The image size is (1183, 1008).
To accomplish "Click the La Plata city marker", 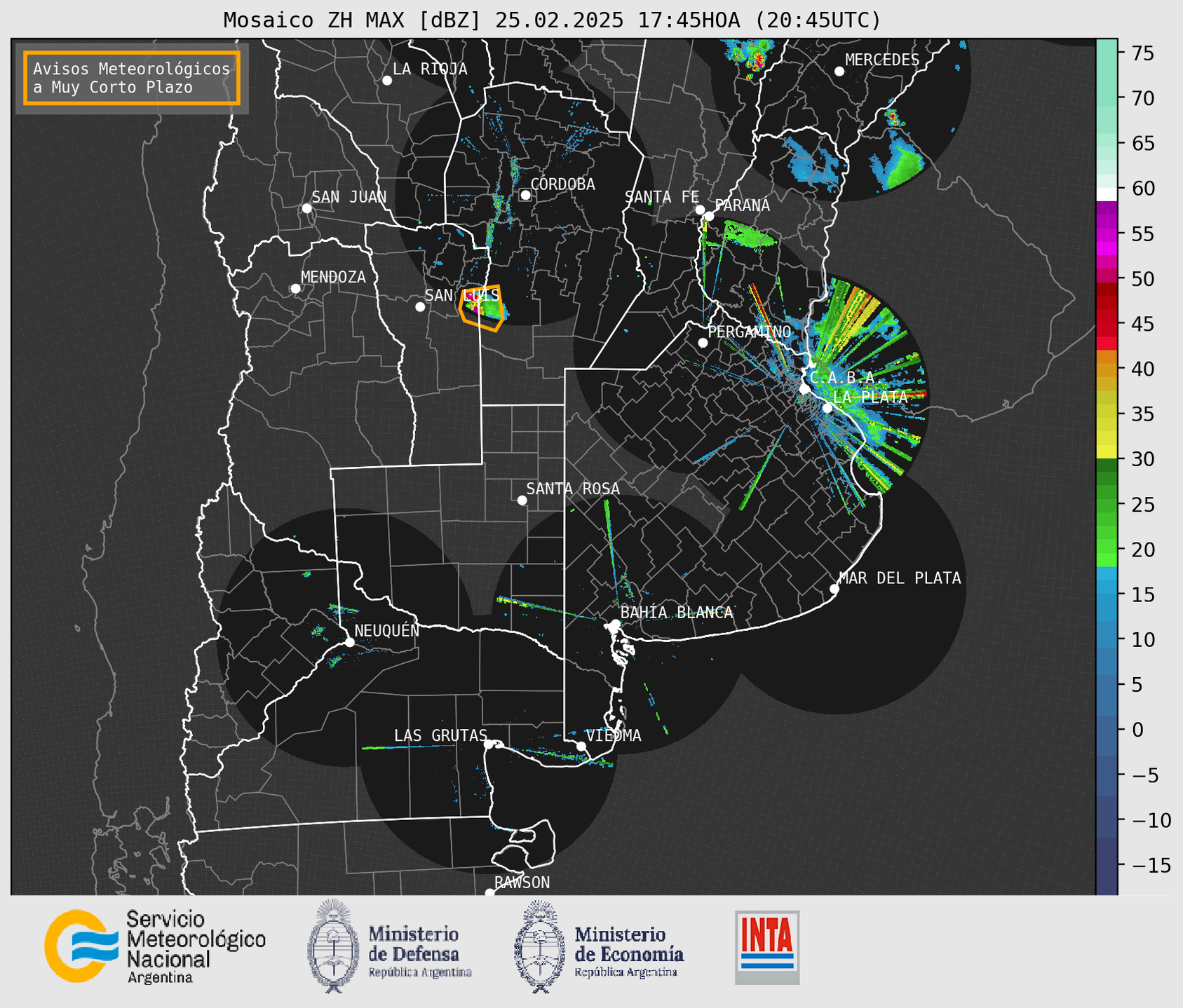I will pos(827,408).
